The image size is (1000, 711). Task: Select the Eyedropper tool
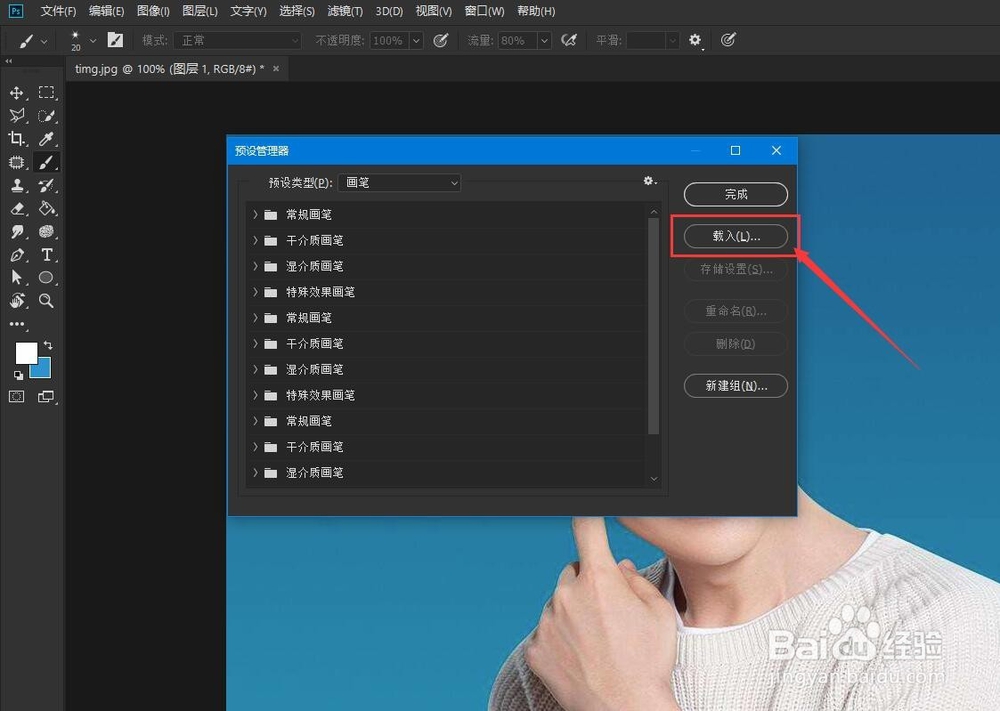pyautogui.click(x=46, y=138)
